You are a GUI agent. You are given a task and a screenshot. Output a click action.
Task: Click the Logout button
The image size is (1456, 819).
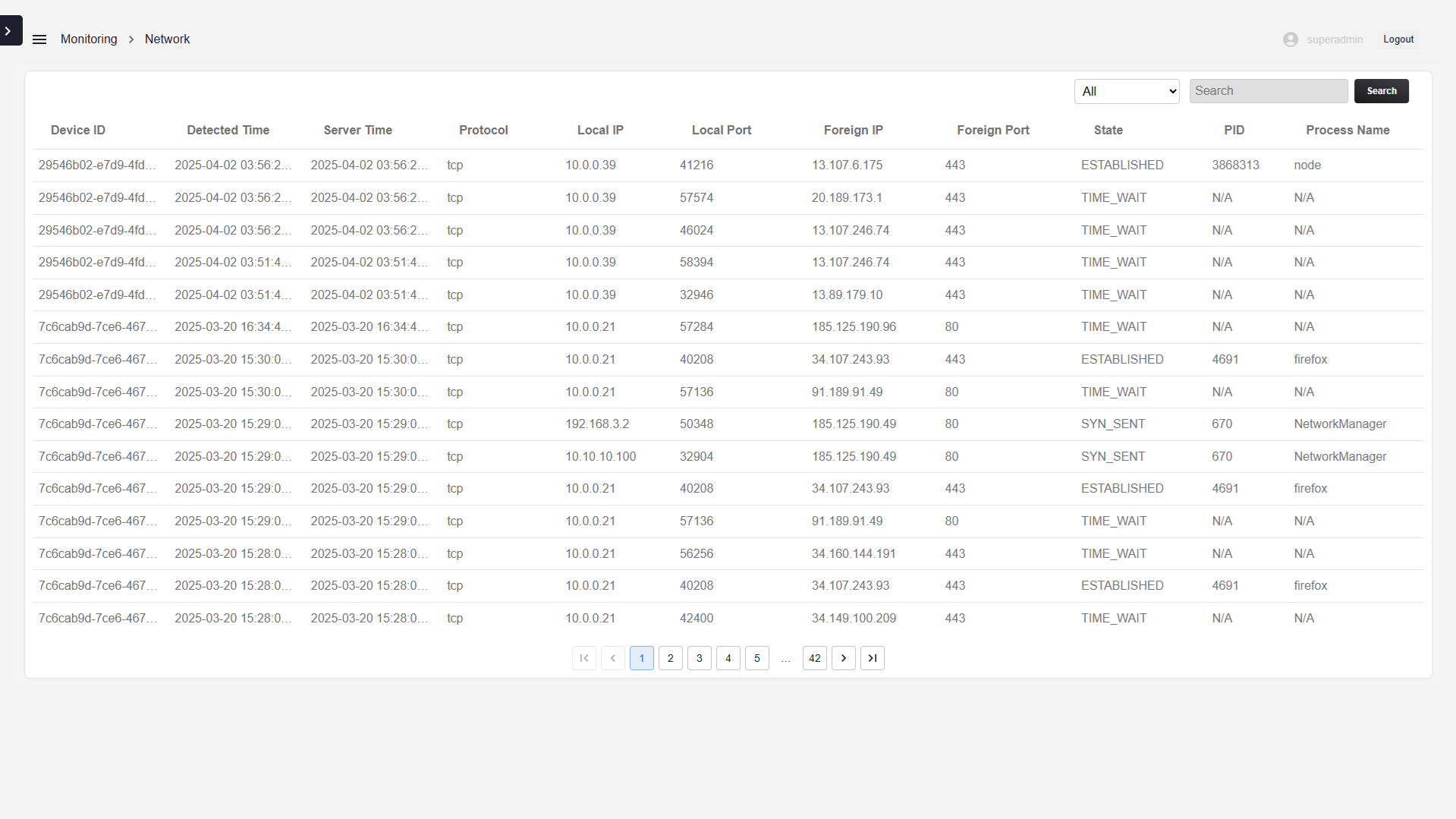coord(1398,39)
